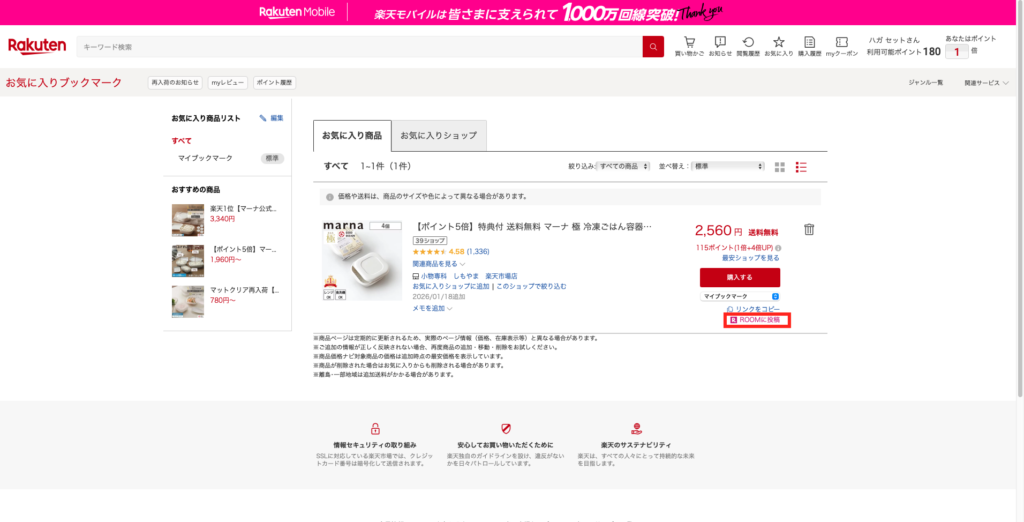Open the マイブックマーク folder dropdown
Image resolution: width=1024 pixels, height=522 pixels.
(x=740, y=297)
